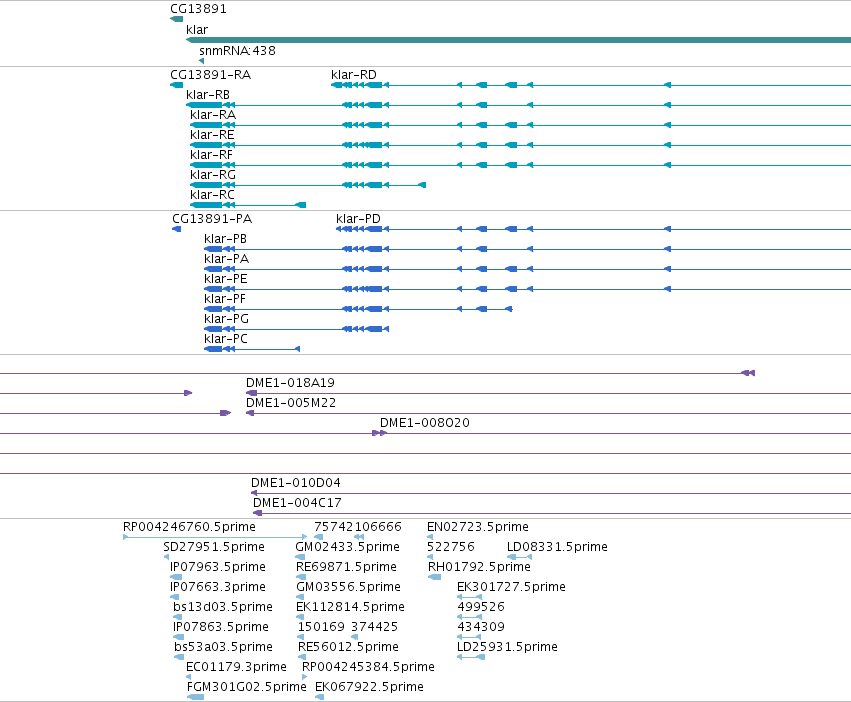This screenshot has width=851, height=702.
Task: Click the GM03556.5prime EST label
Action: (x=348, y=587)
